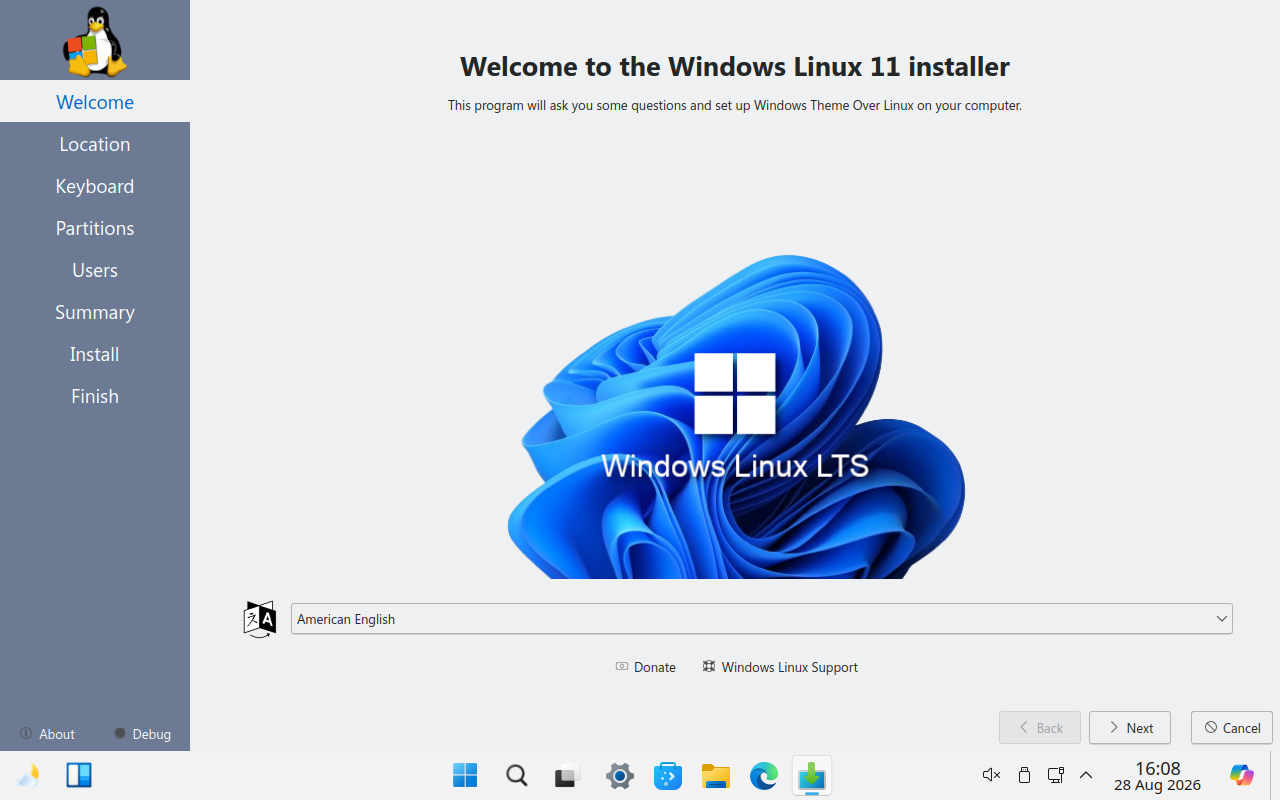Launch the Edge browser from taskbar
This screenshot has height=800, width=1280.
click(x=764, y=775)
